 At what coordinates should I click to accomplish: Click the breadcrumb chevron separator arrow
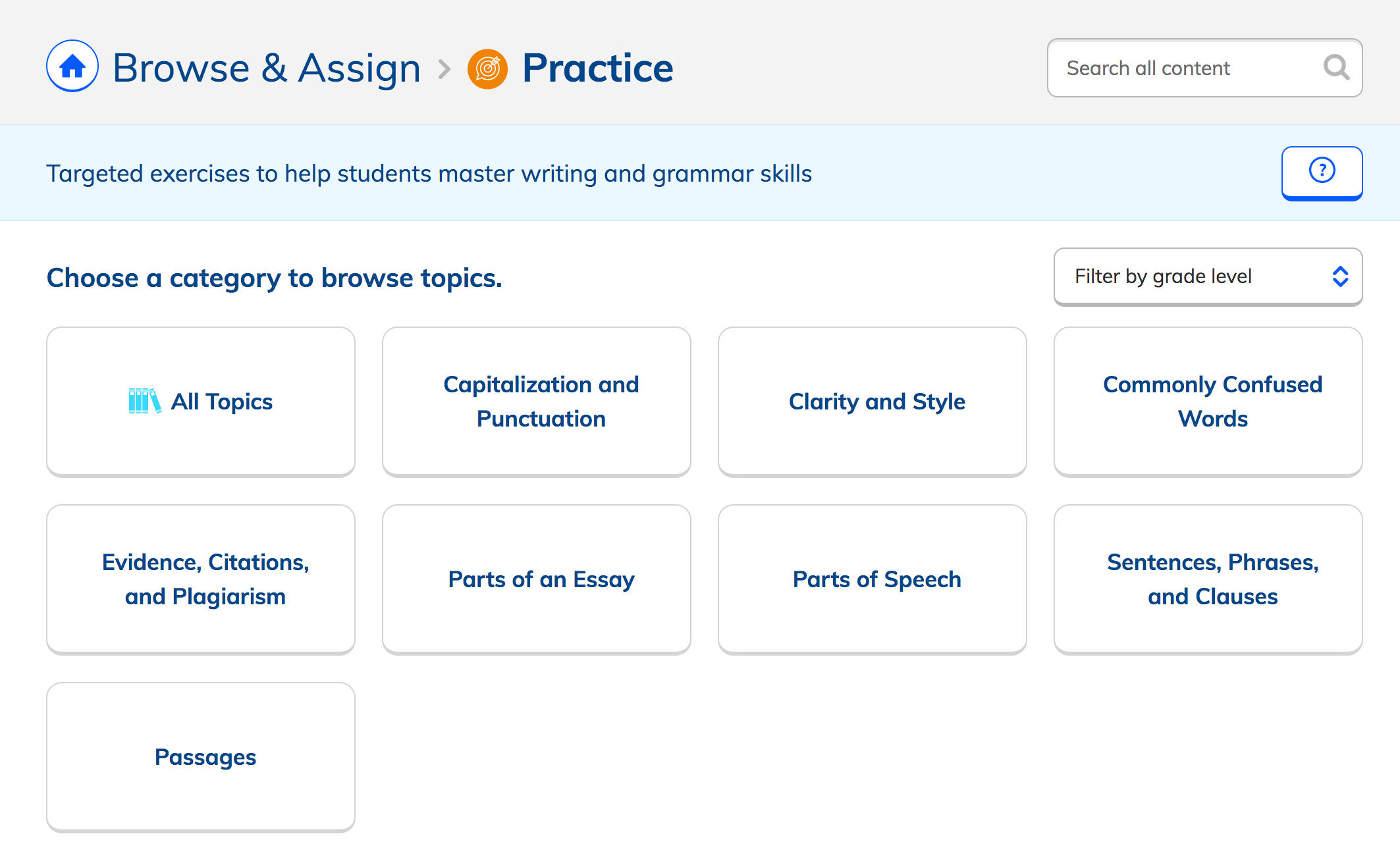tap(445, 68)
